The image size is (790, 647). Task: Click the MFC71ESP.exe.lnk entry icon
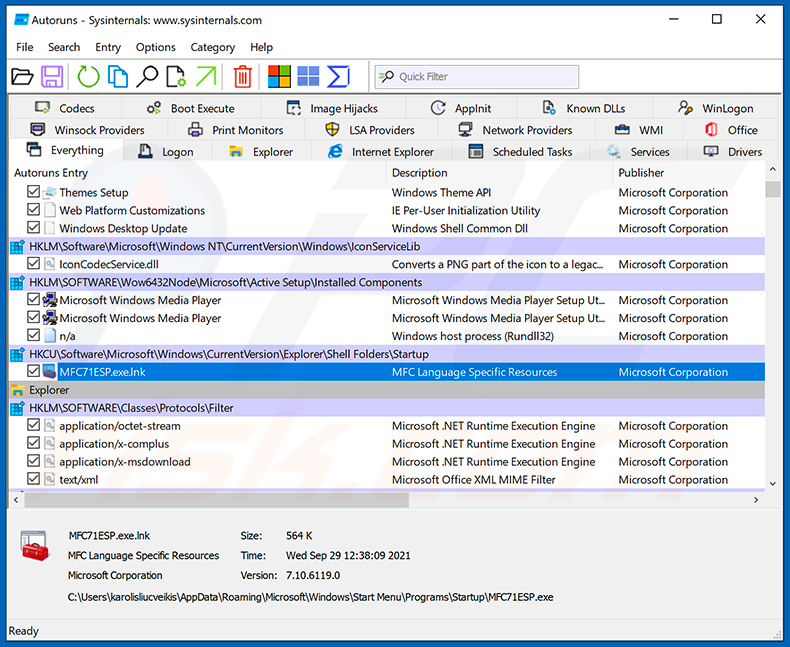click(x=49, y=372)
